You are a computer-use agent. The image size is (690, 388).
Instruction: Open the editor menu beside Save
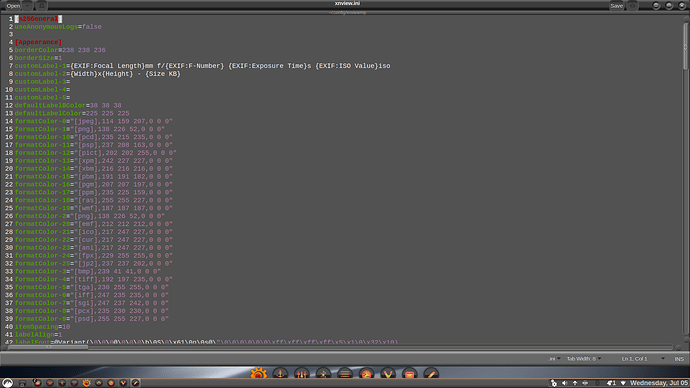(x=632, y=6)
